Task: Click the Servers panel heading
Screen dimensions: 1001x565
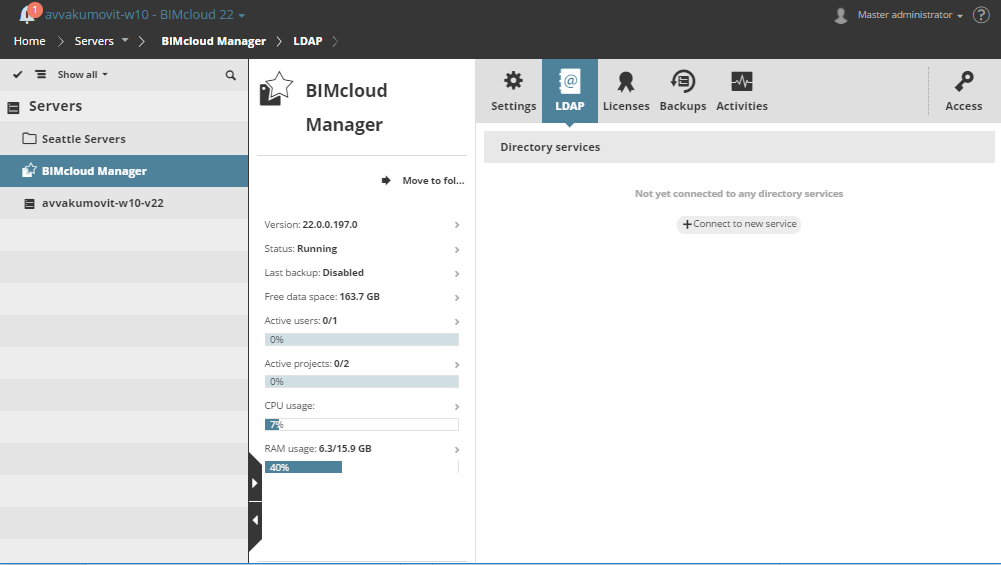Action: click(56, 106)
